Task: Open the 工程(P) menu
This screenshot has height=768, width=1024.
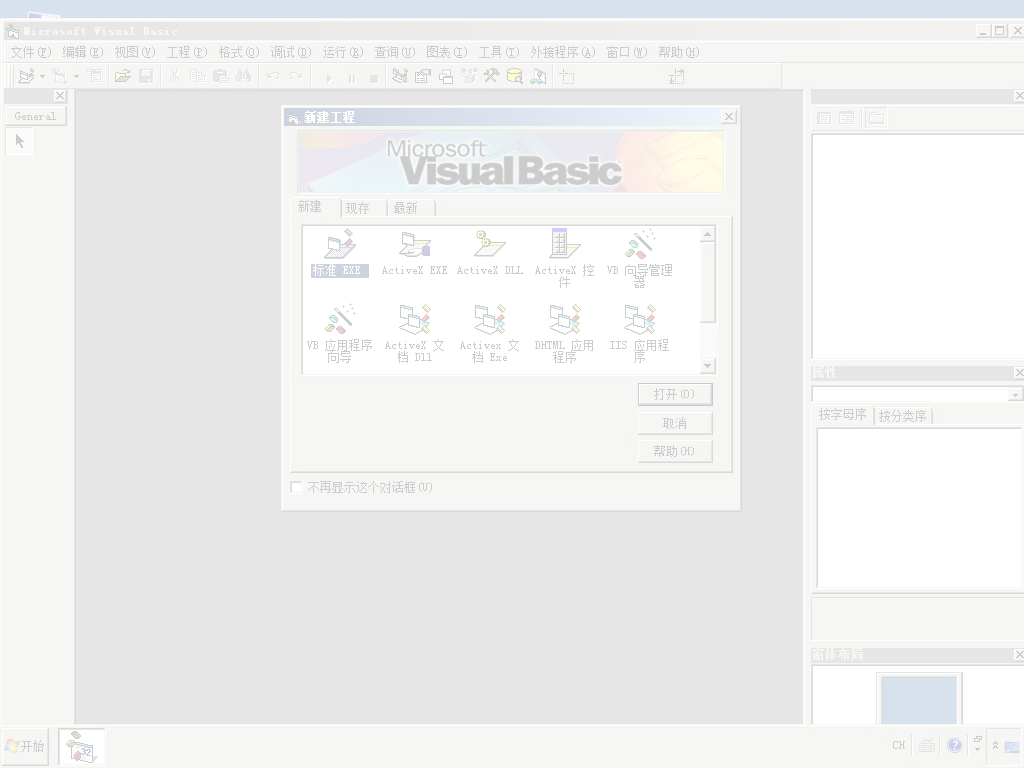Action: click(187, 52)
